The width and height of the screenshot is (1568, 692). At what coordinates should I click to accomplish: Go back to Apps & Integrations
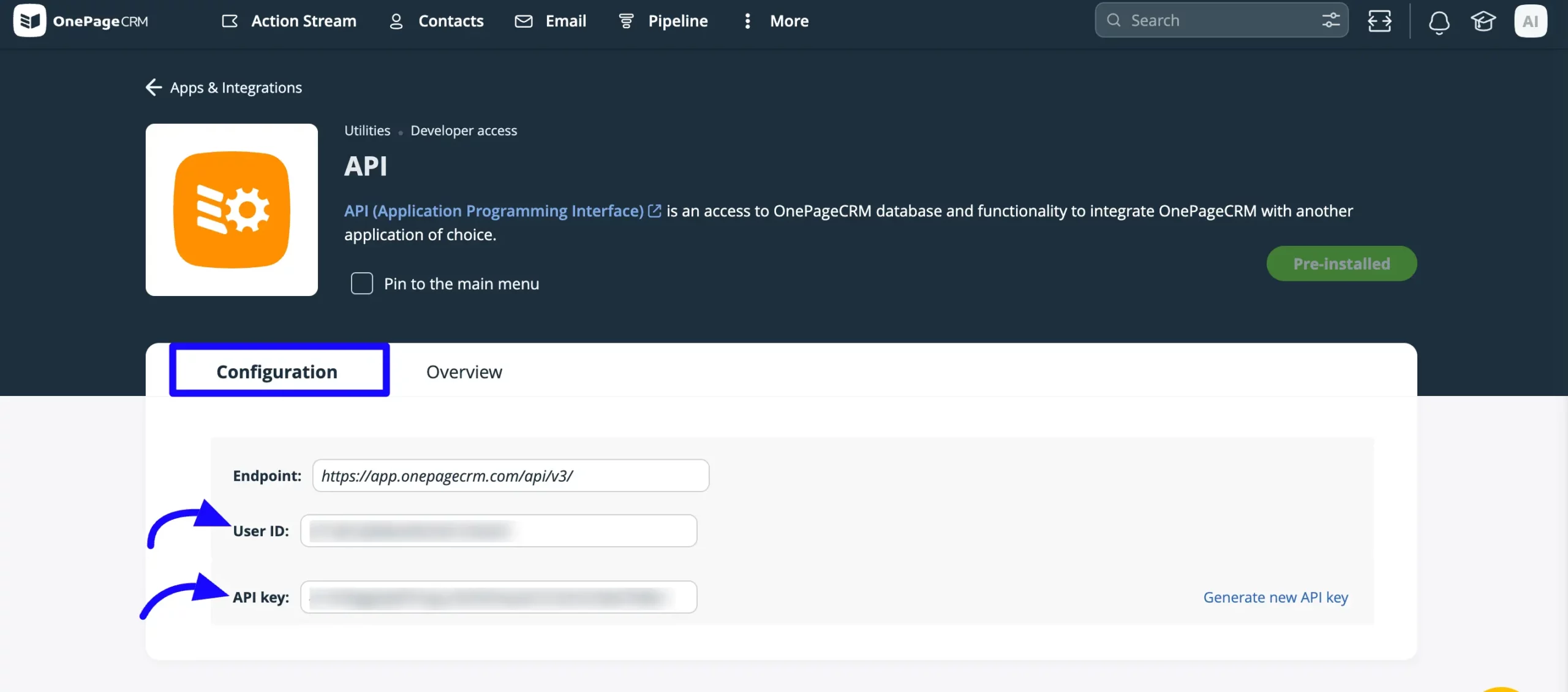tap(224, 88)
